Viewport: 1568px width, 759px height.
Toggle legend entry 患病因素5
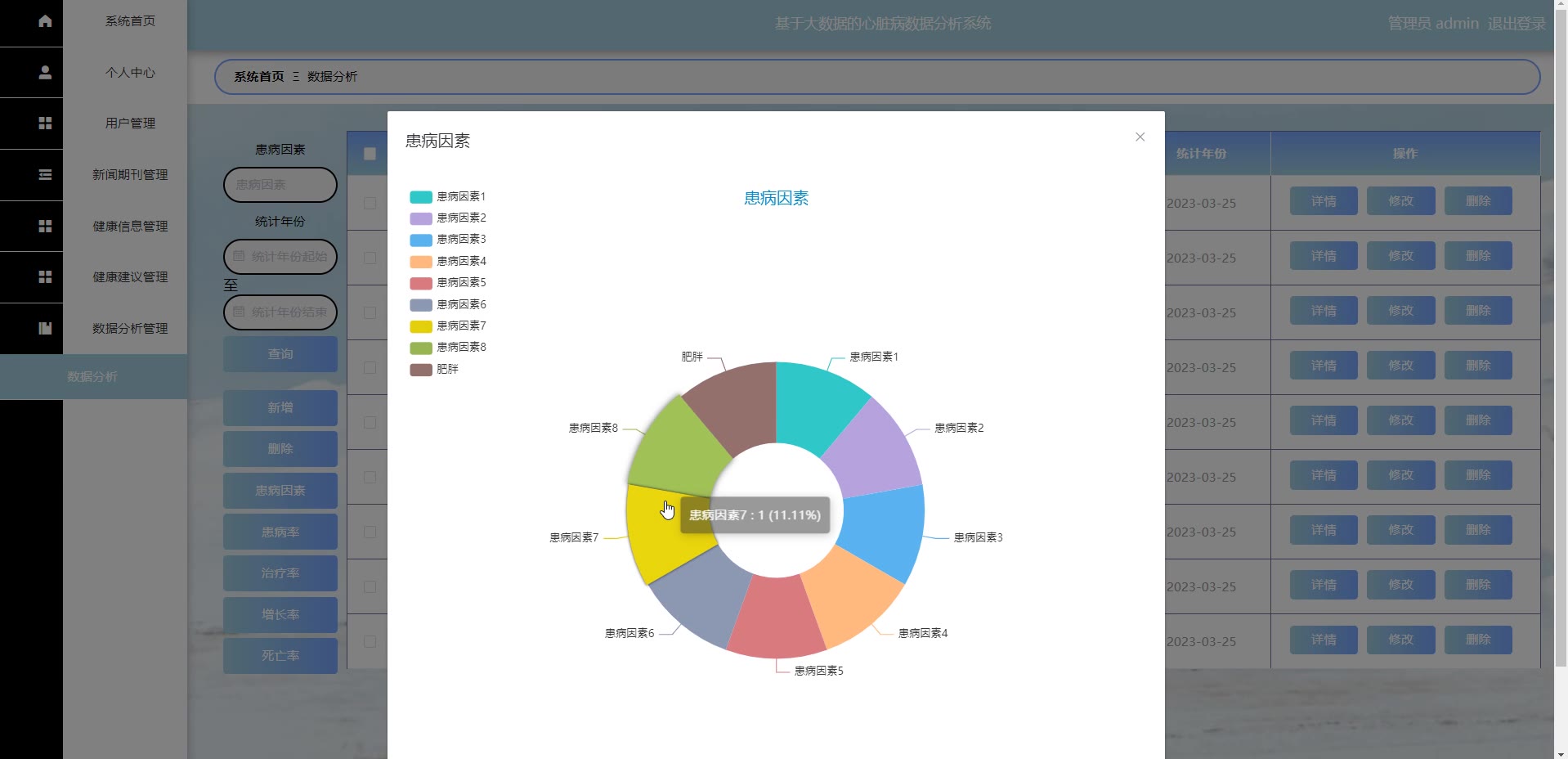pos(448,283)
